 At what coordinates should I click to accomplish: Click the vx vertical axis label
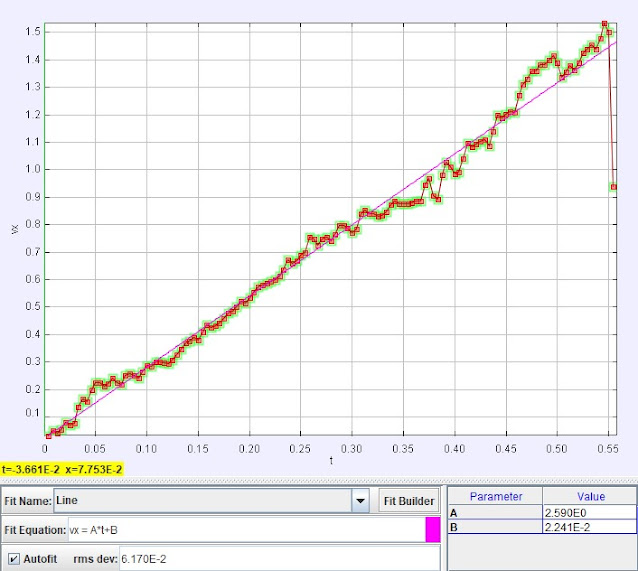click(15, 229)
